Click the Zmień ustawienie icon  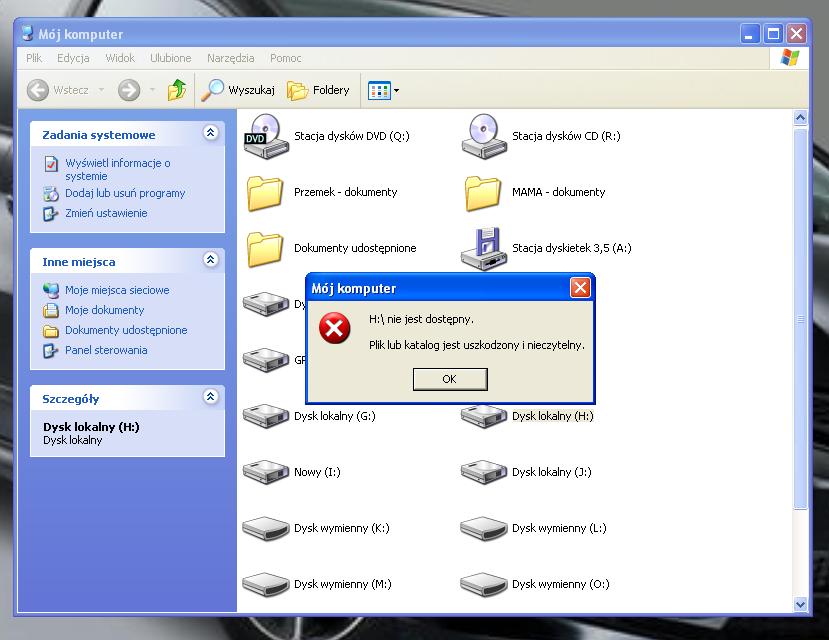(51, 214)
